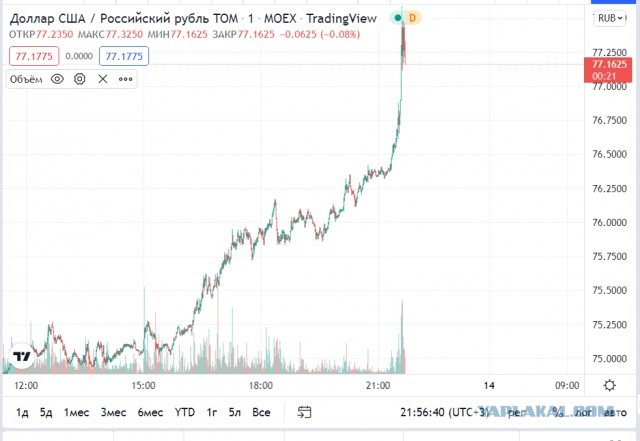The image size is (640, 441).
Task: Open chart settings gear in the corner
Action: 609,385
